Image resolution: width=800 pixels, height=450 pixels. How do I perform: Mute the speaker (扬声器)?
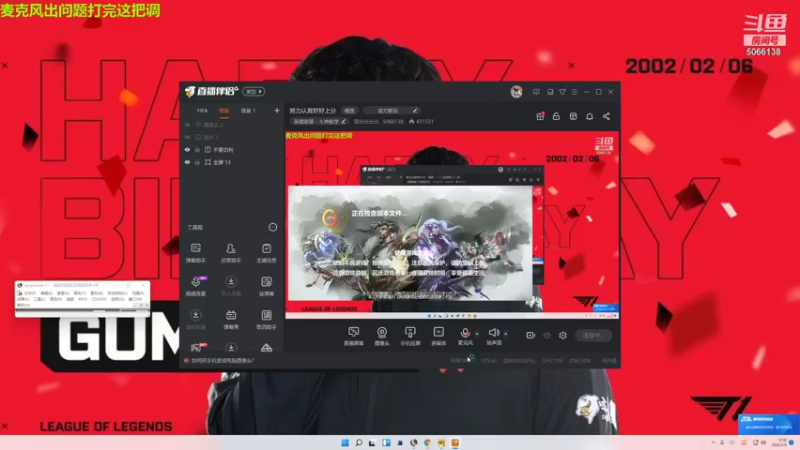(493, 336)
